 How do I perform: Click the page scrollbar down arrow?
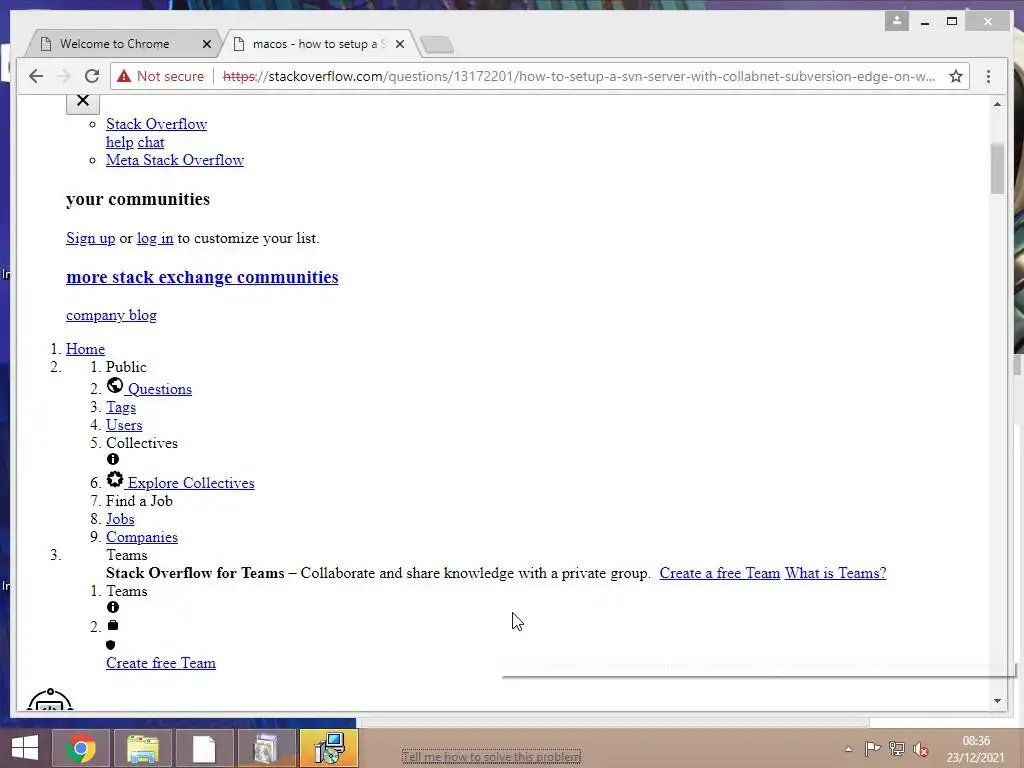(997, 701)
